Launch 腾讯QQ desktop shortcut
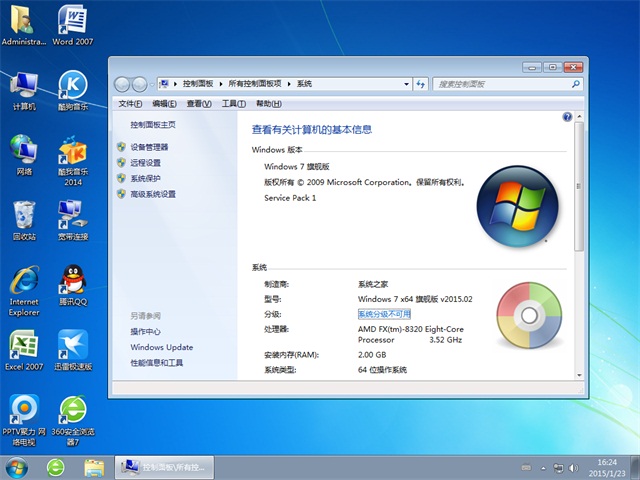Image resolution: width=640 pixels, height=480 pixels. tap(73, 285)
